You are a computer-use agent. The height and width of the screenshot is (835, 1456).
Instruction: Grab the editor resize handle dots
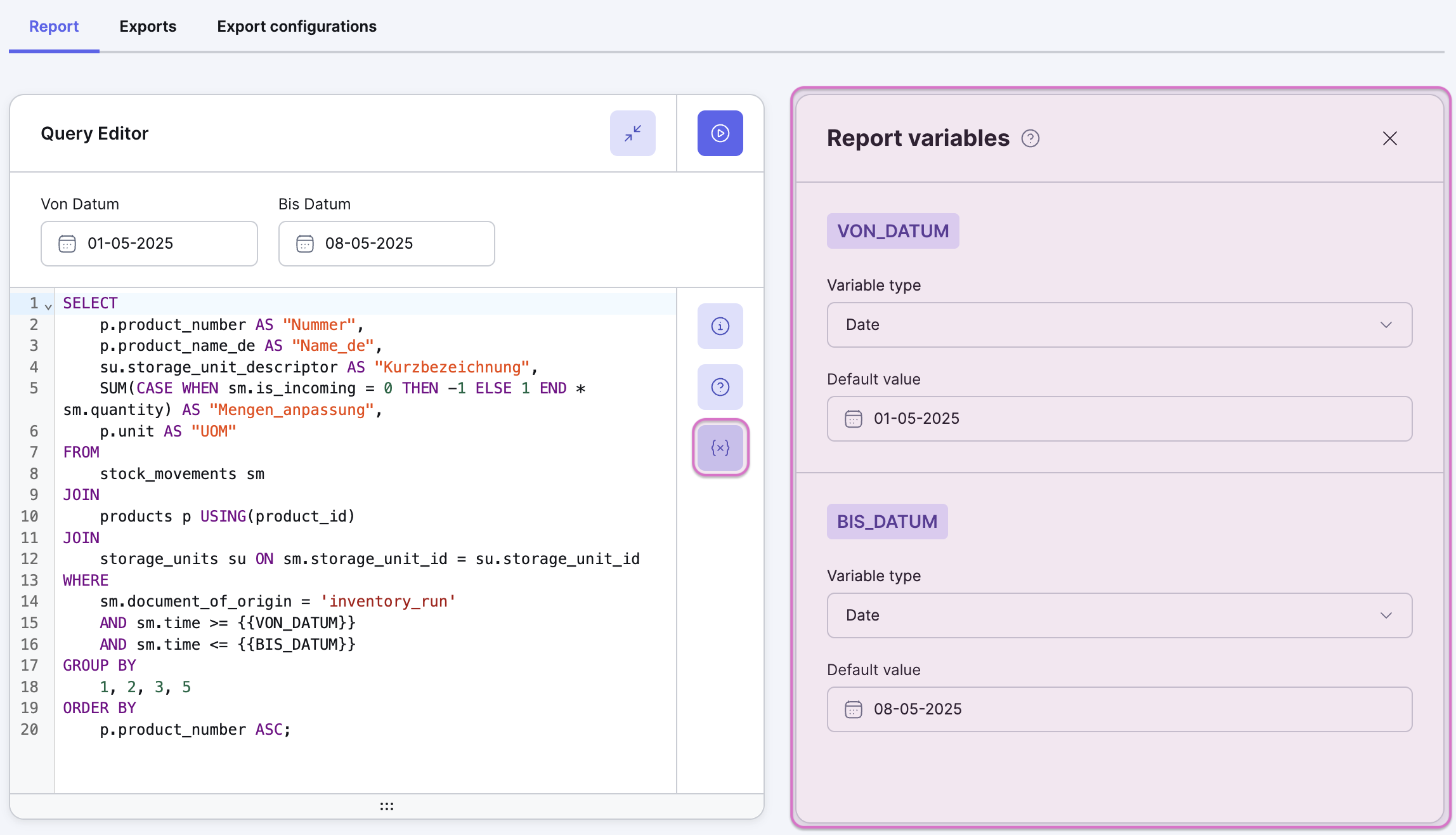386,806
